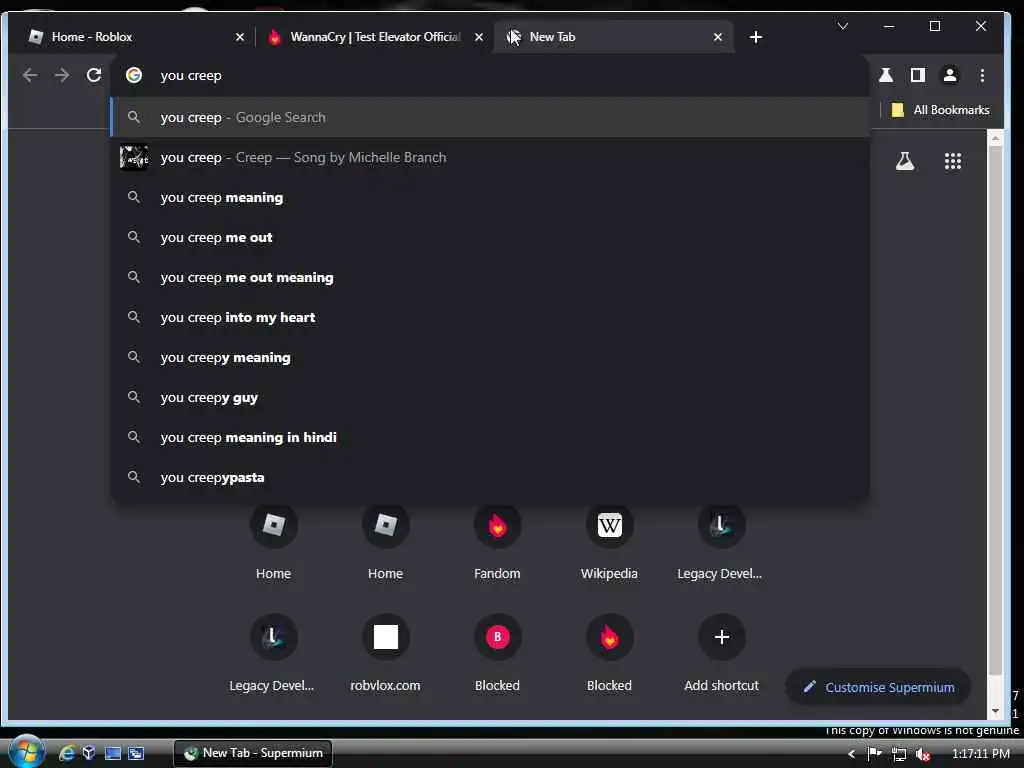Click the network tray icon
Viewport: 1024px width, 768px height.
coord(899,754)
